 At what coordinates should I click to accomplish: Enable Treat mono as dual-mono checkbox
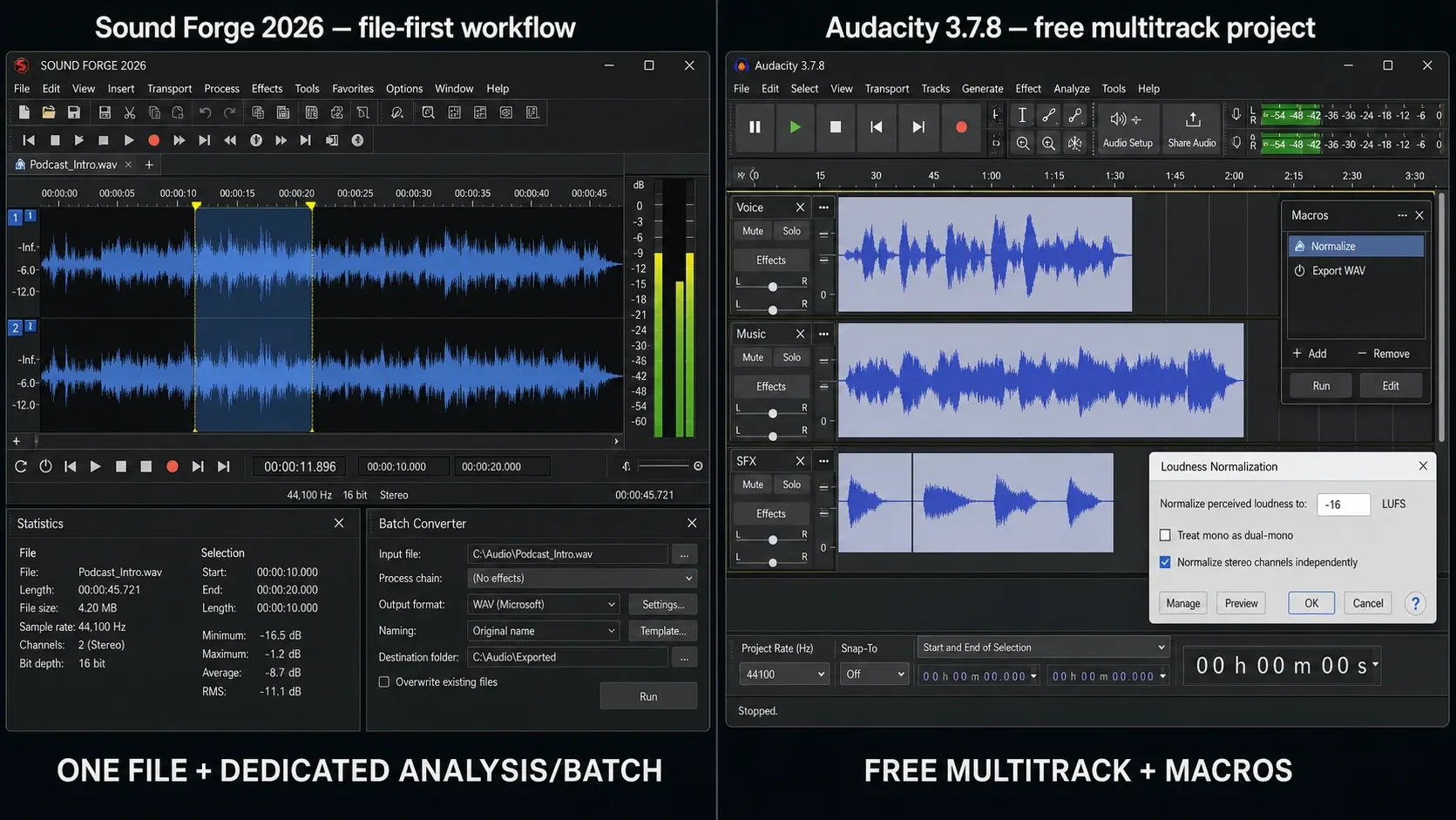tap(1165, 535)
